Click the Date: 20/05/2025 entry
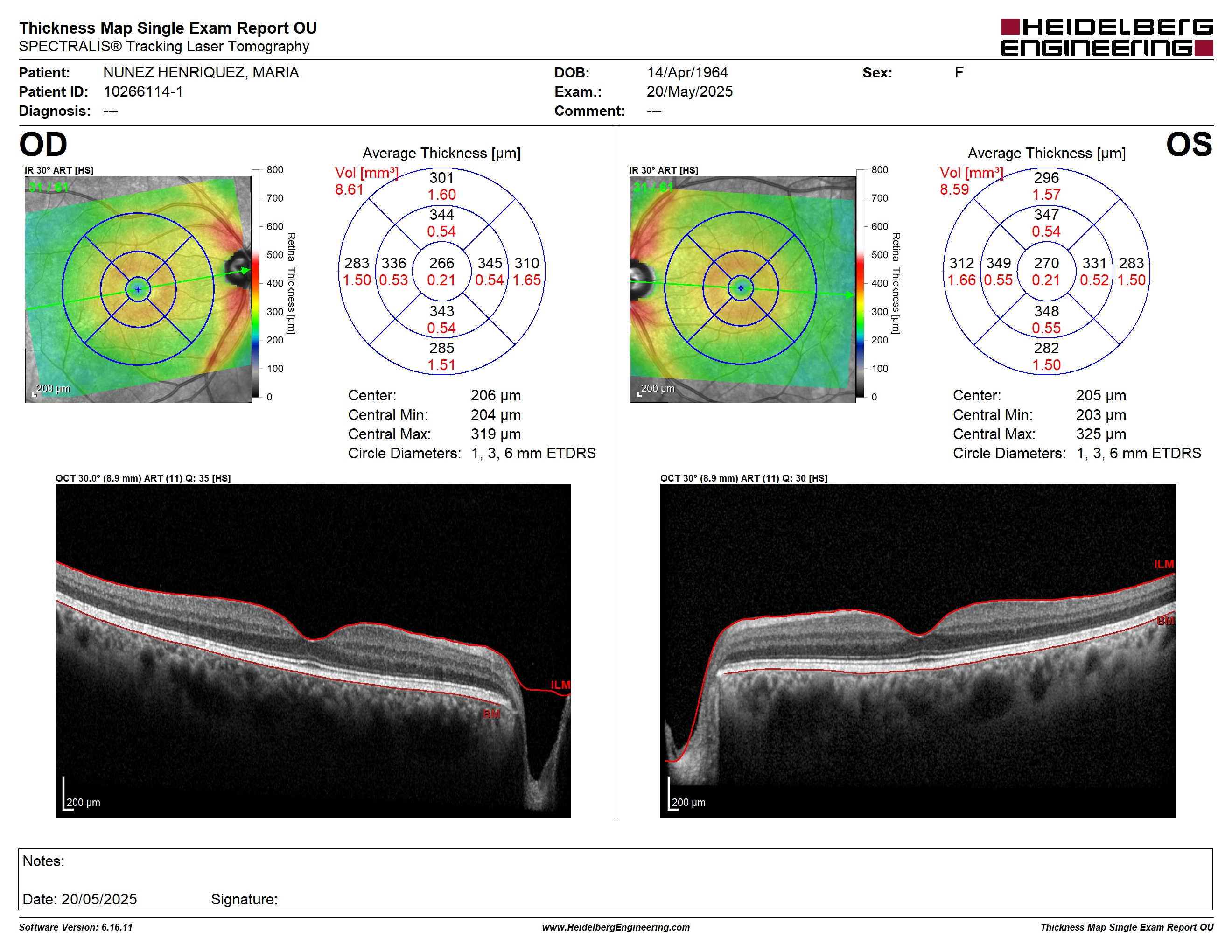Viewport: 1232px width, 952px height. pos(79,899)
